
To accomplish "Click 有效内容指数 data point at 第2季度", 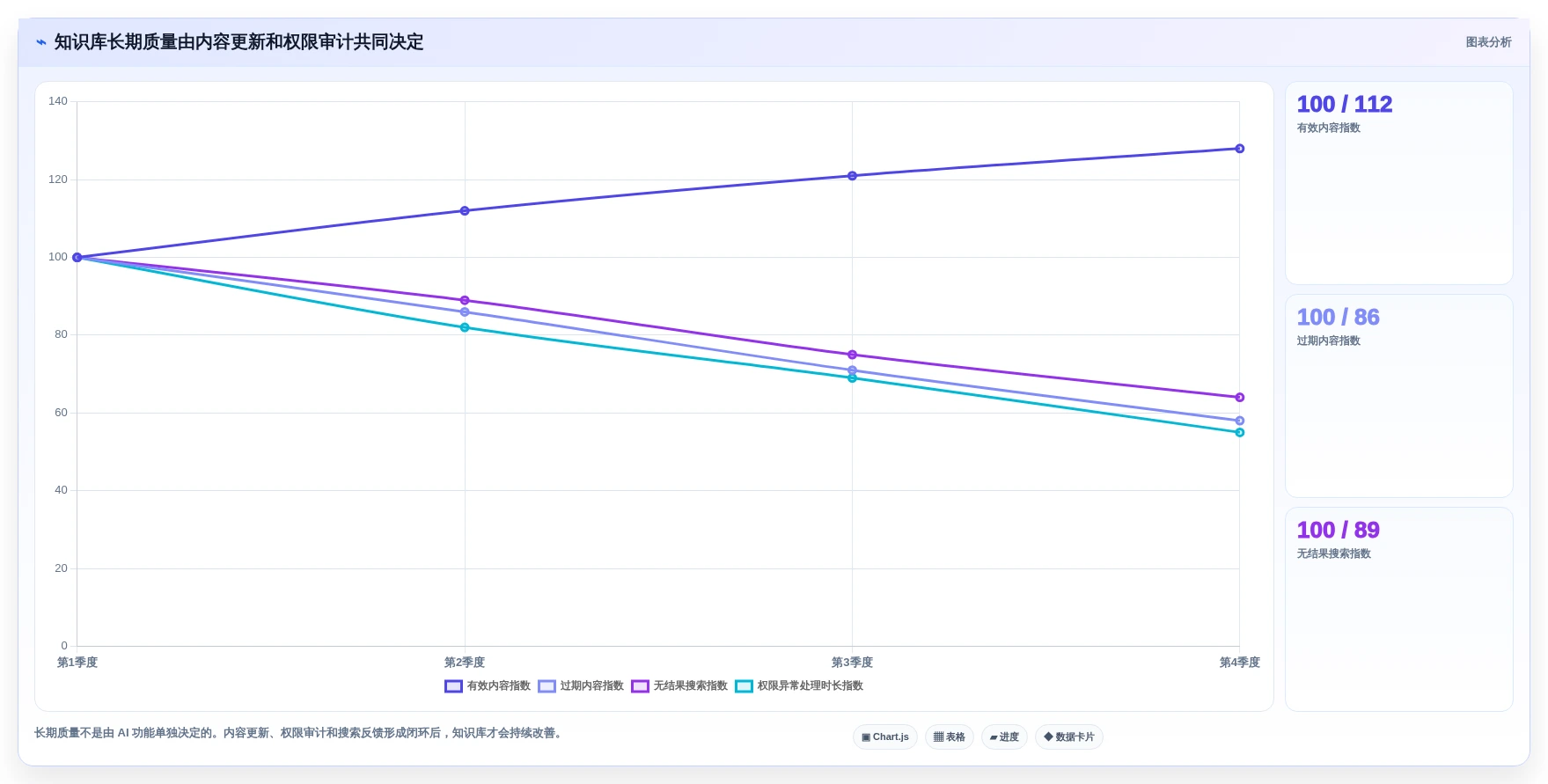I will [465, 211].
